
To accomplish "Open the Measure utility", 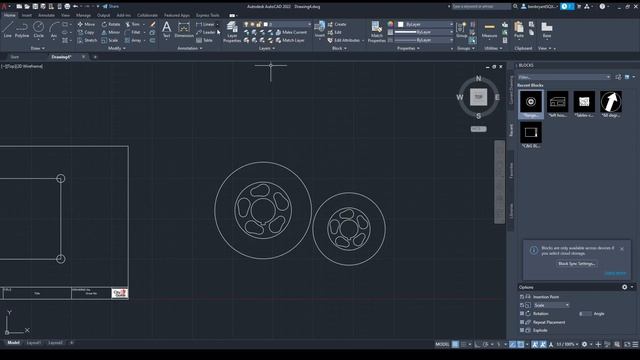I will pos(489,30).
